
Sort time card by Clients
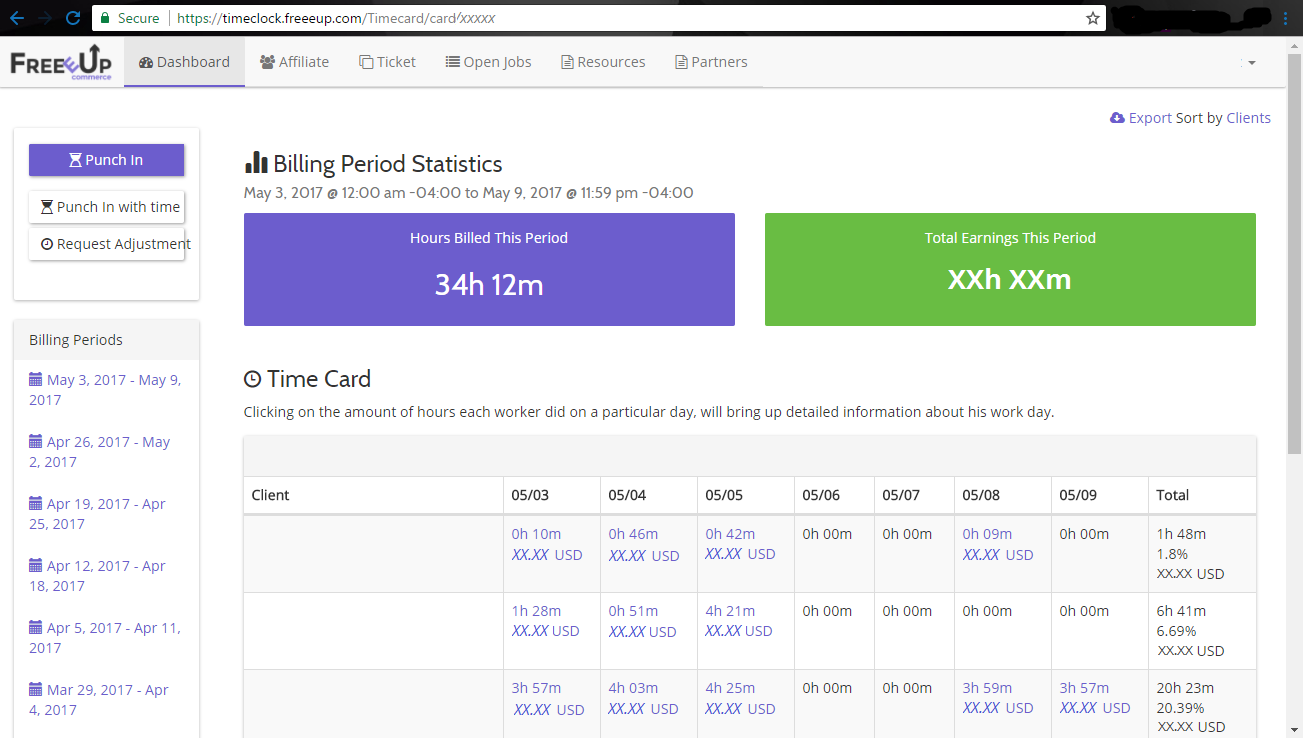pos(1248,118)
